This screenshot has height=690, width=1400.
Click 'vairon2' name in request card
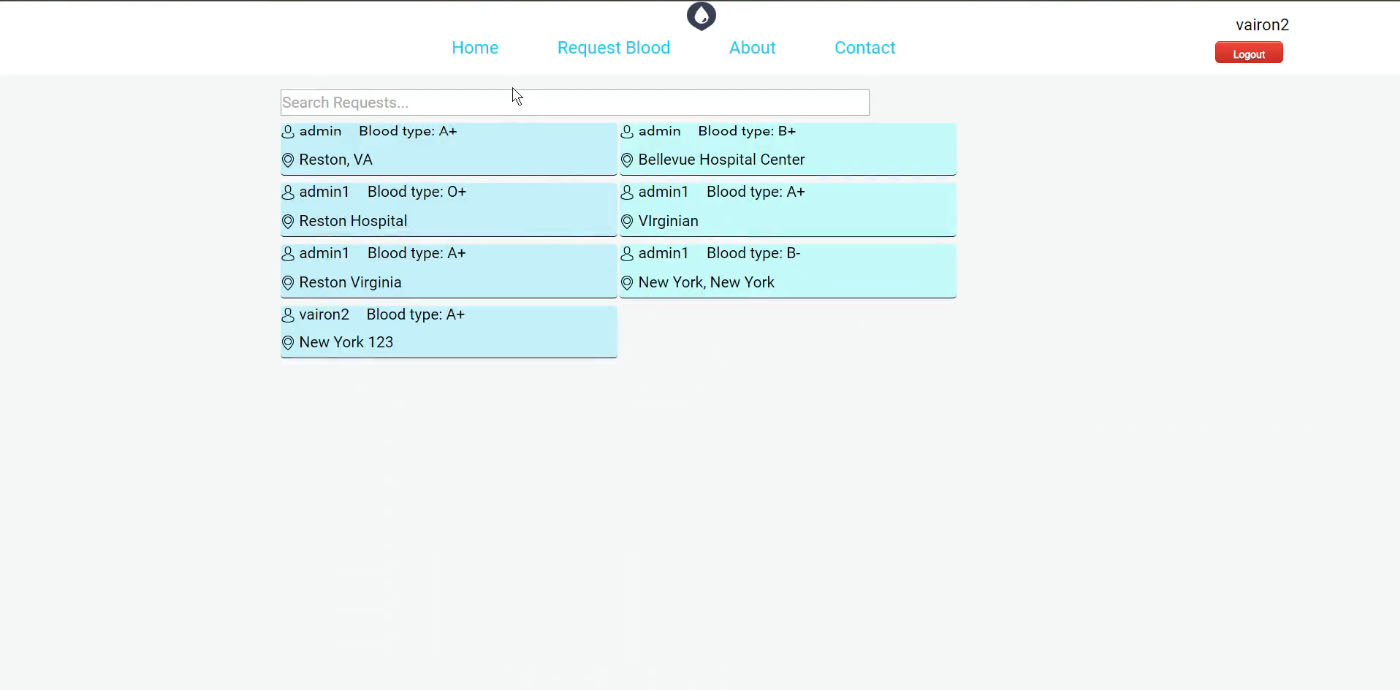point(324,315)
